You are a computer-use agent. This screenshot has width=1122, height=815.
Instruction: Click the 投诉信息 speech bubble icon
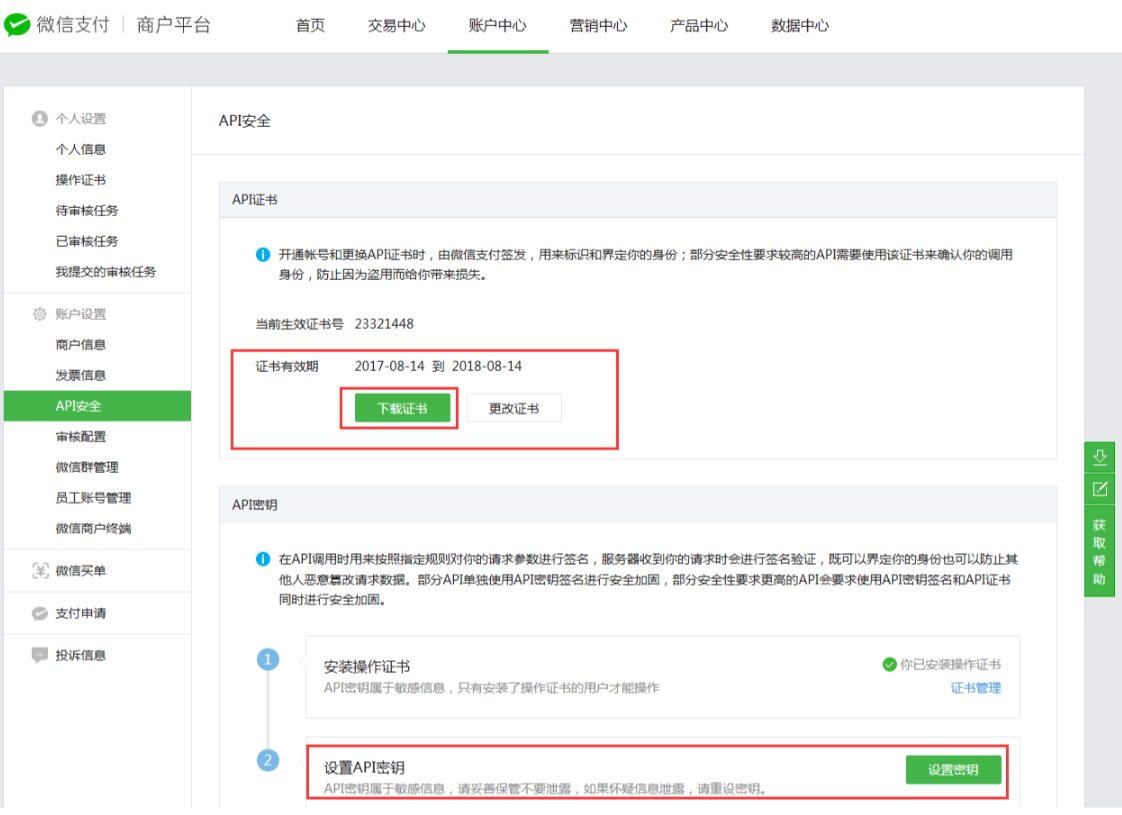point(39,655)
